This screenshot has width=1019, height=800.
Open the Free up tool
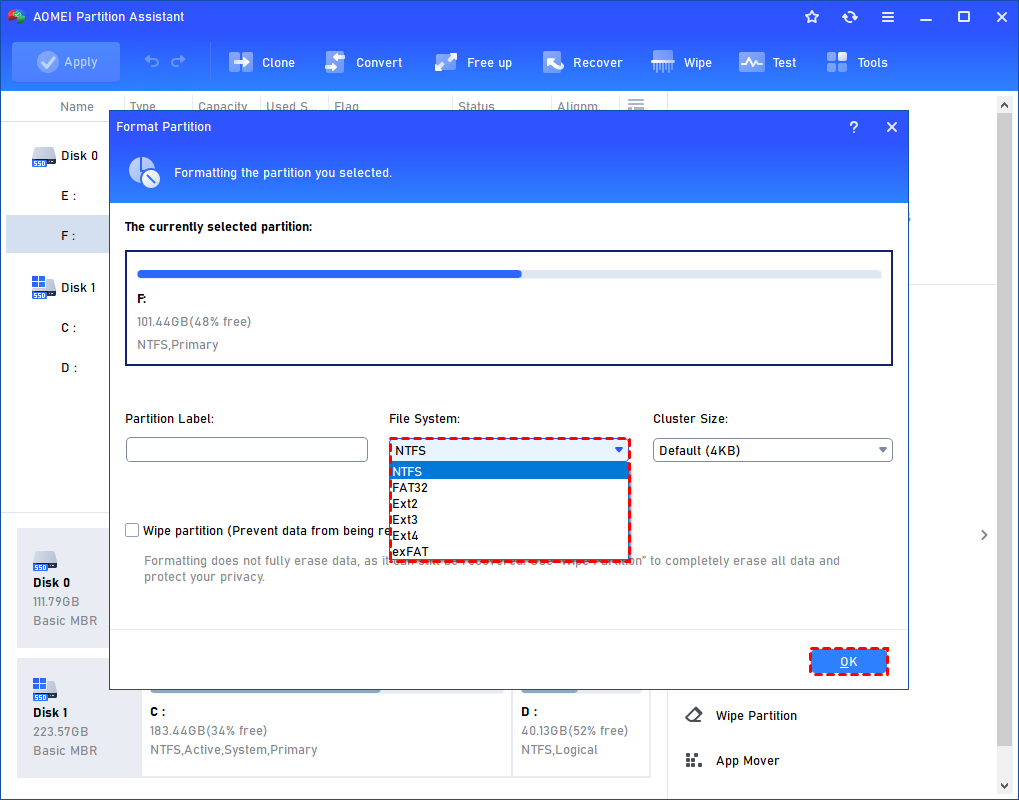tap(473, 62)
